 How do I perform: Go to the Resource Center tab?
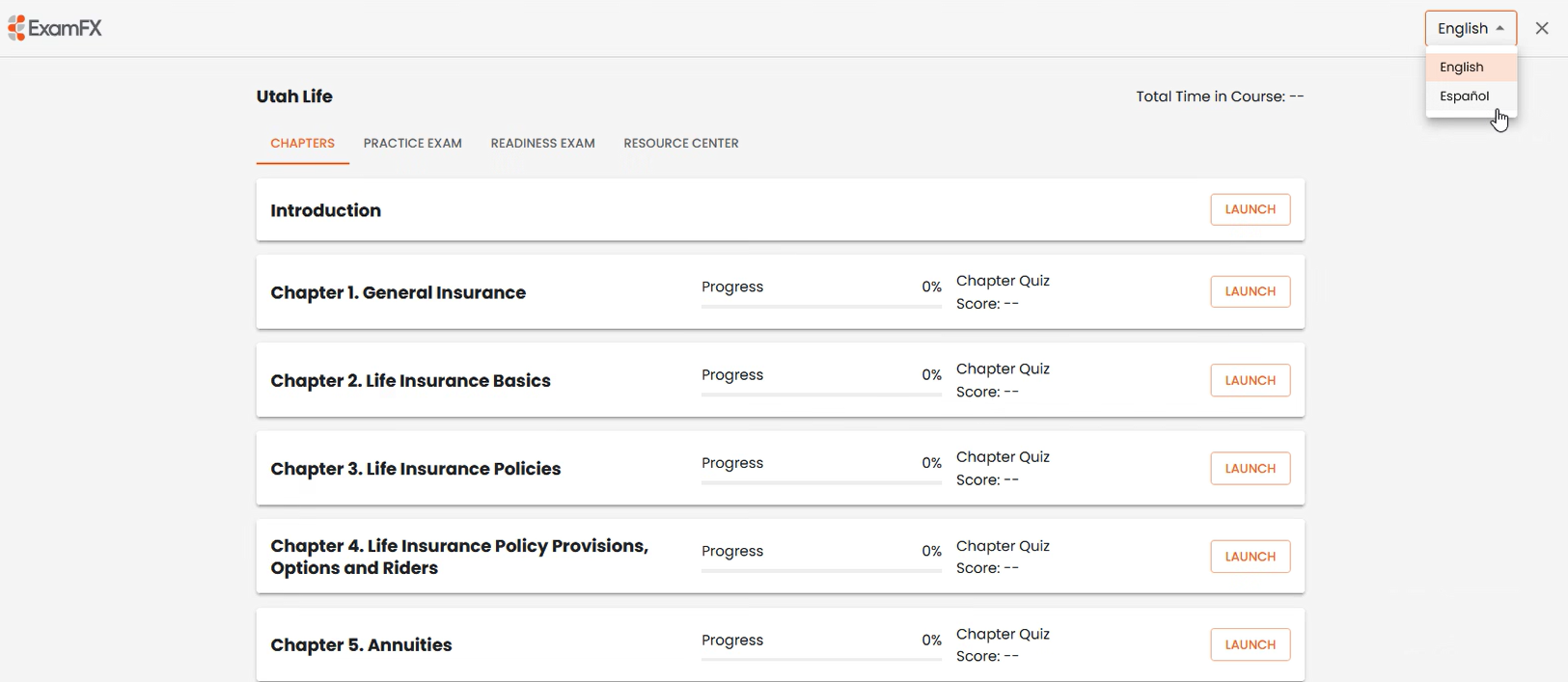pos(680,143)
